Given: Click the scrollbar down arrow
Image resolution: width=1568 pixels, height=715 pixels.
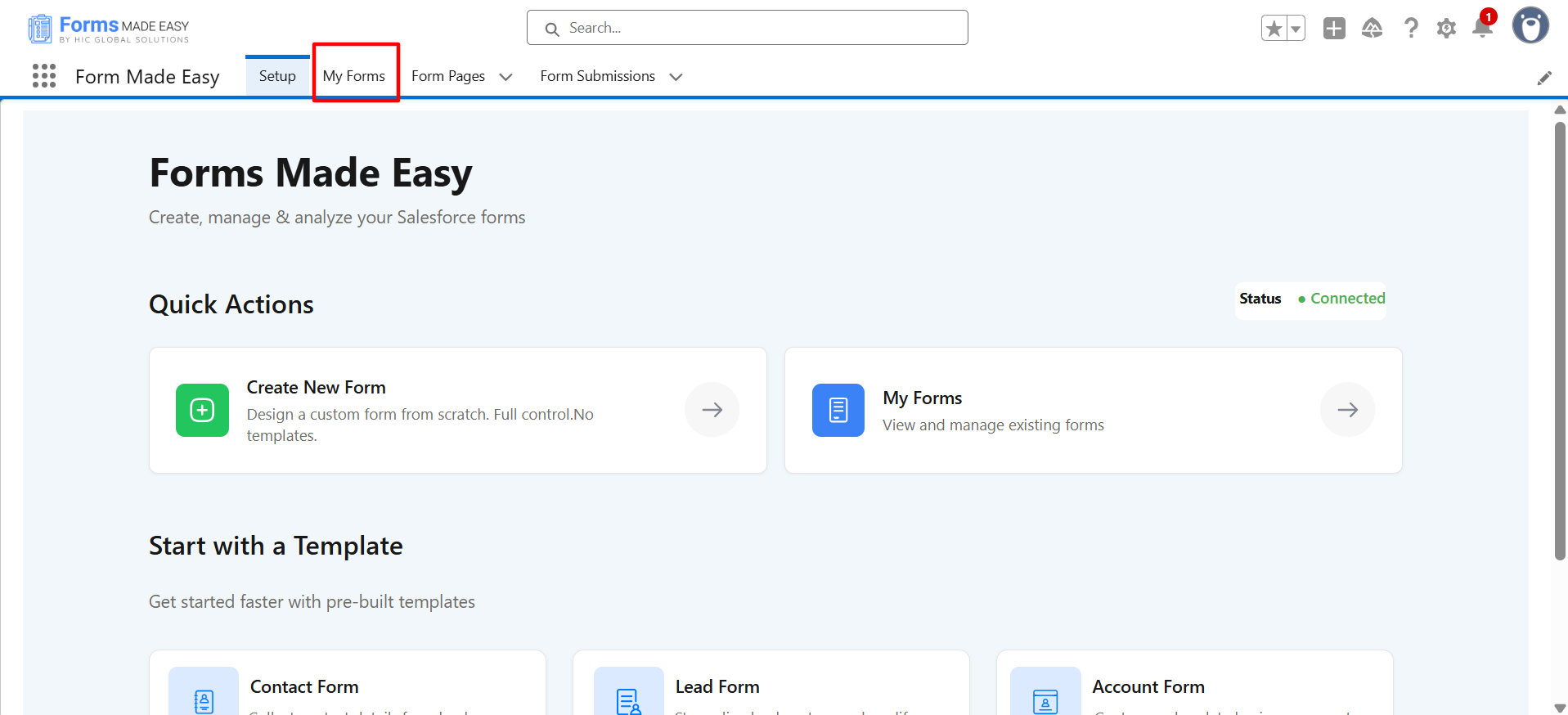Looking at the screenshot, I should coord(1560,708).
